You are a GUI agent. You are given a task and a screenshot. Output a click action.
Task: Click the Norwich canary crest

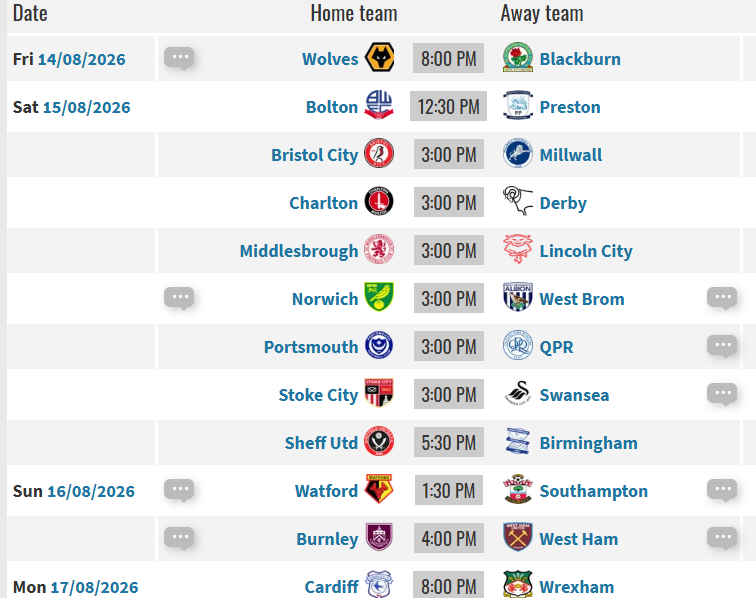click(379, 297)
